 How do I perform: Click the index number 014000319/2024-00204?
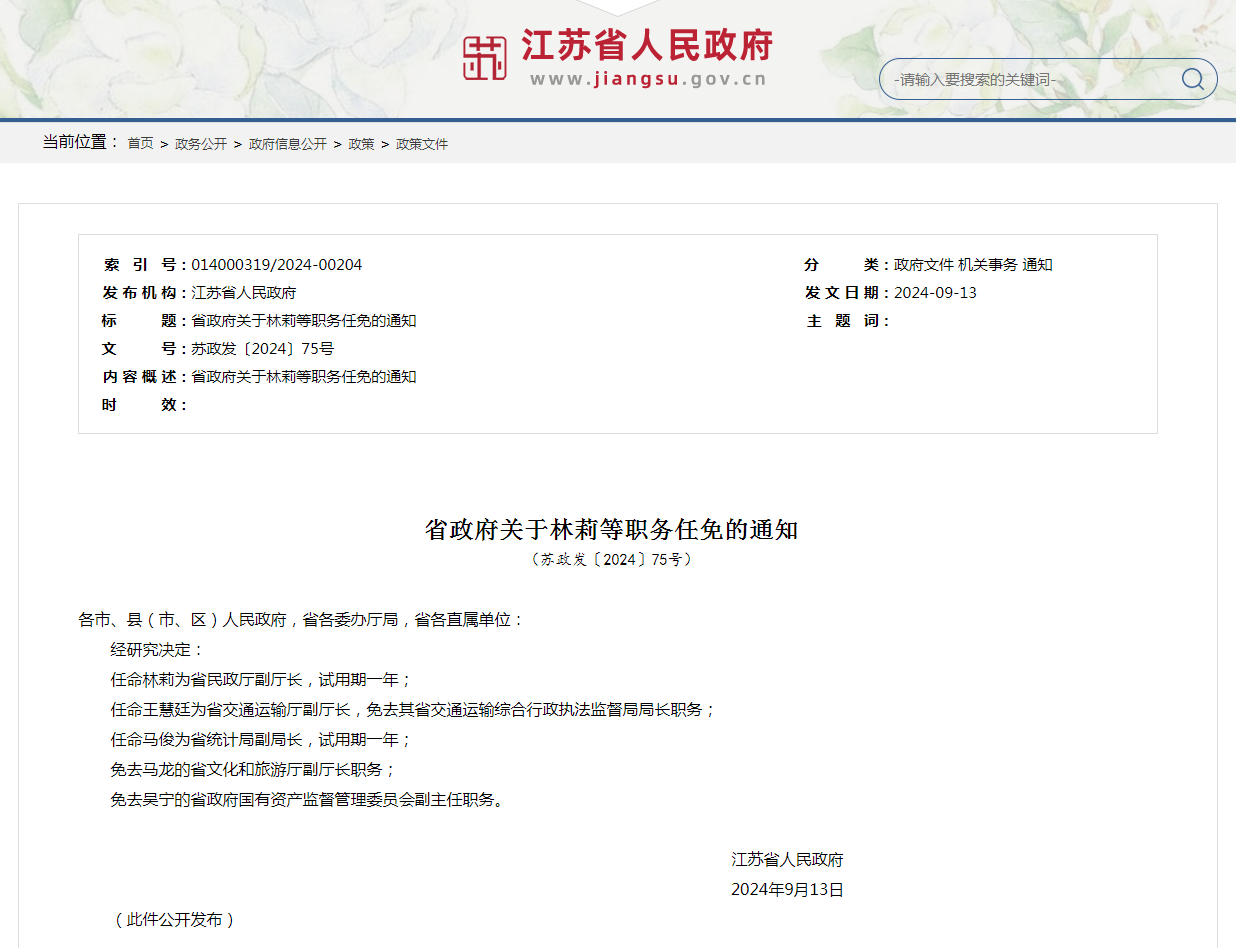click(x=277, y=265)
